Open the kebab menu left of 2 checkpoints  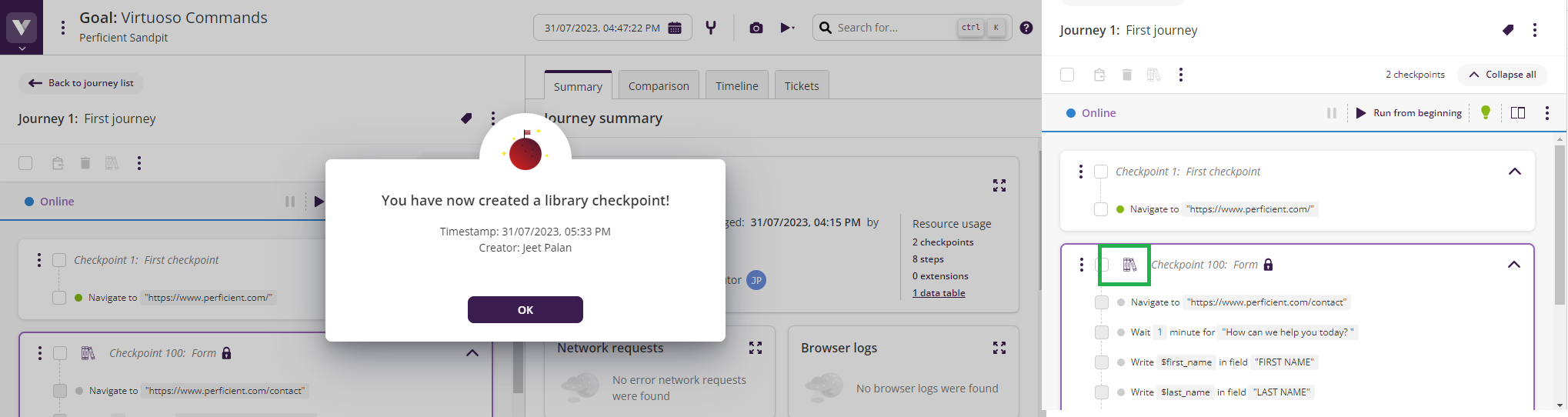[x=1181, y=75]
